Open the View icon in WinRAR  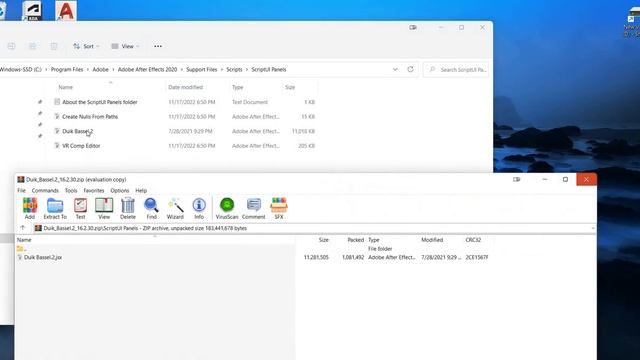point(104,209)
